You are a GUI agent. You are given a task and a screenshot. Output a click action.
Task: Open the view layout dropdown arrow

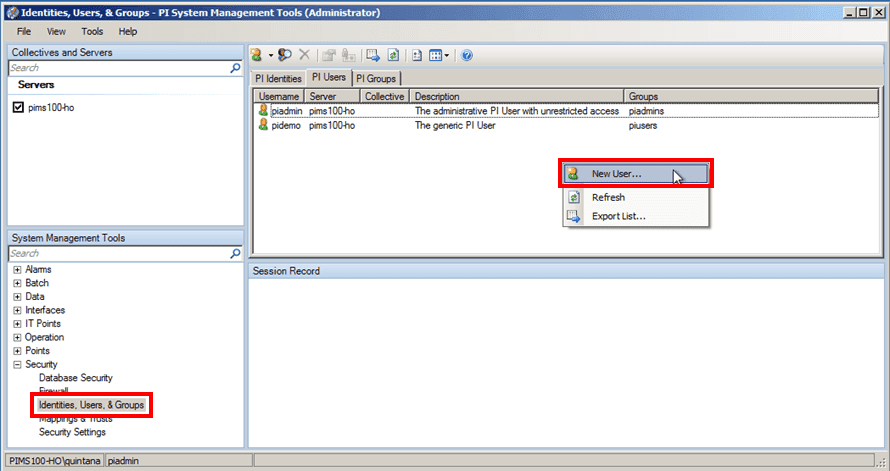pyautogui.click(x=447, y=56)
